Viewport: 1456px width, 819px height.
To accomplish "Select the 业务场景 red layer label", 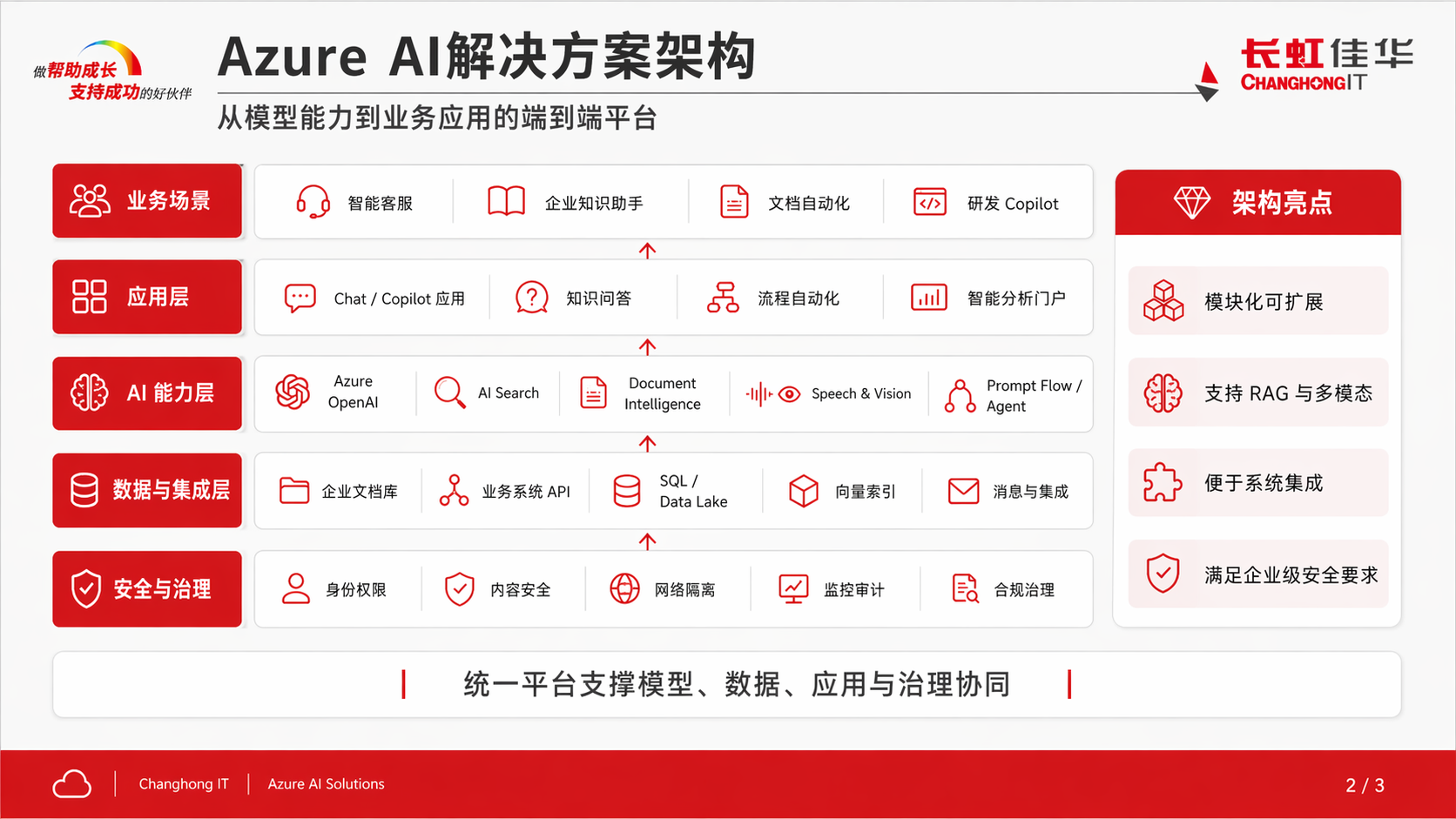I will tap(147, 201).
